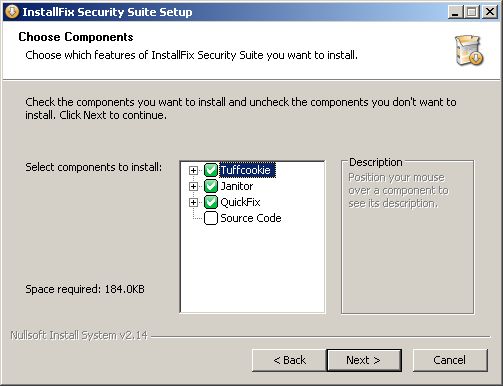Cancel the setup
503x386 pixels.
450,360
